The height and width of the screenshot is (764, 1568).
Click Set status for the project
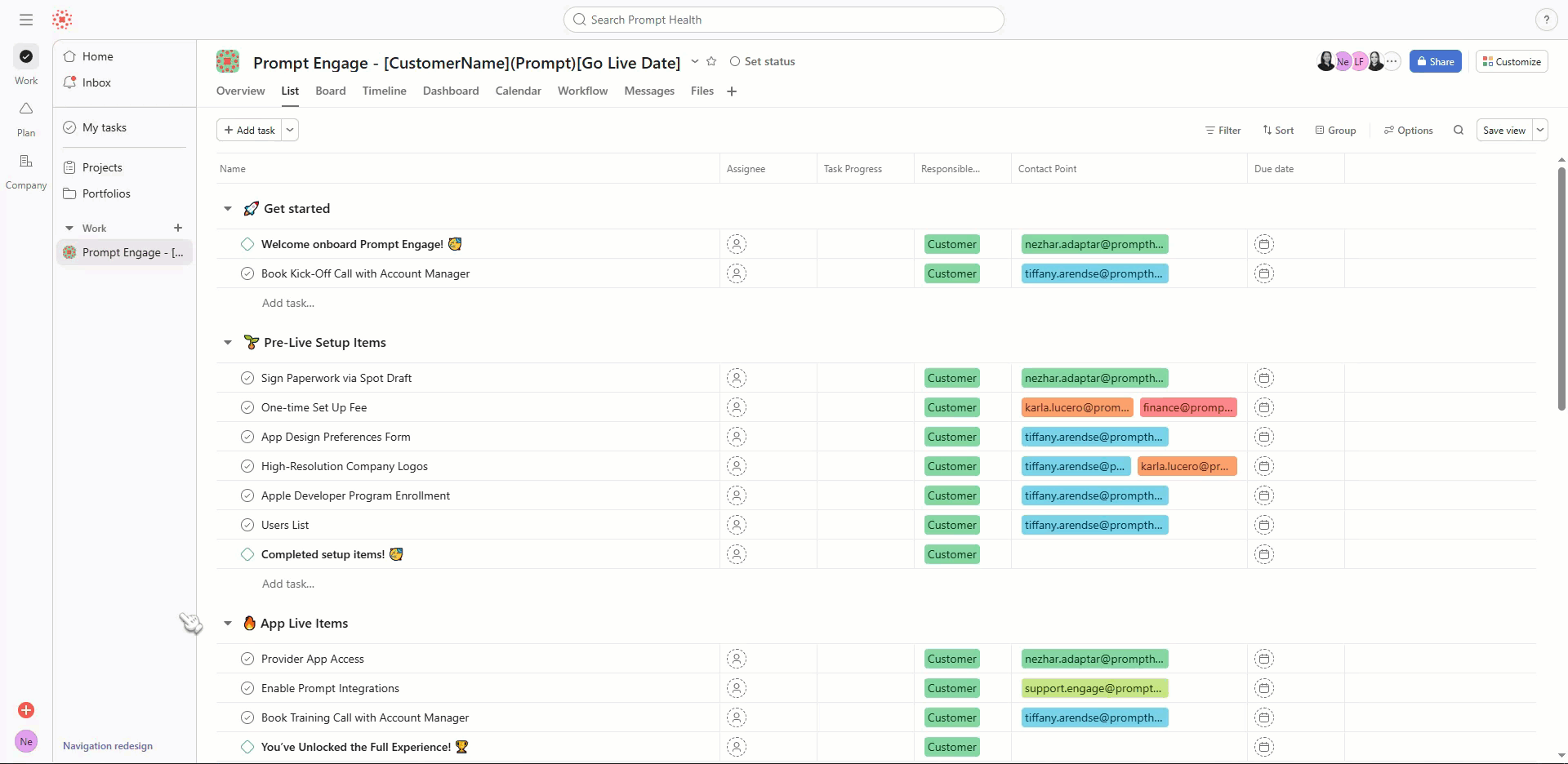pyautogui.click(x=762, y=61)
